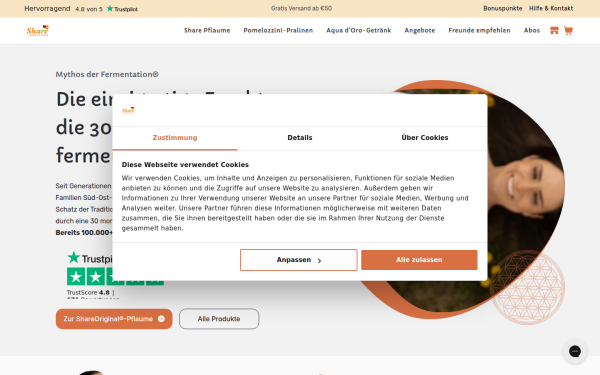Open the Hilfe & Kontakt link
600x375 pixels.
(x=551, y=8)
